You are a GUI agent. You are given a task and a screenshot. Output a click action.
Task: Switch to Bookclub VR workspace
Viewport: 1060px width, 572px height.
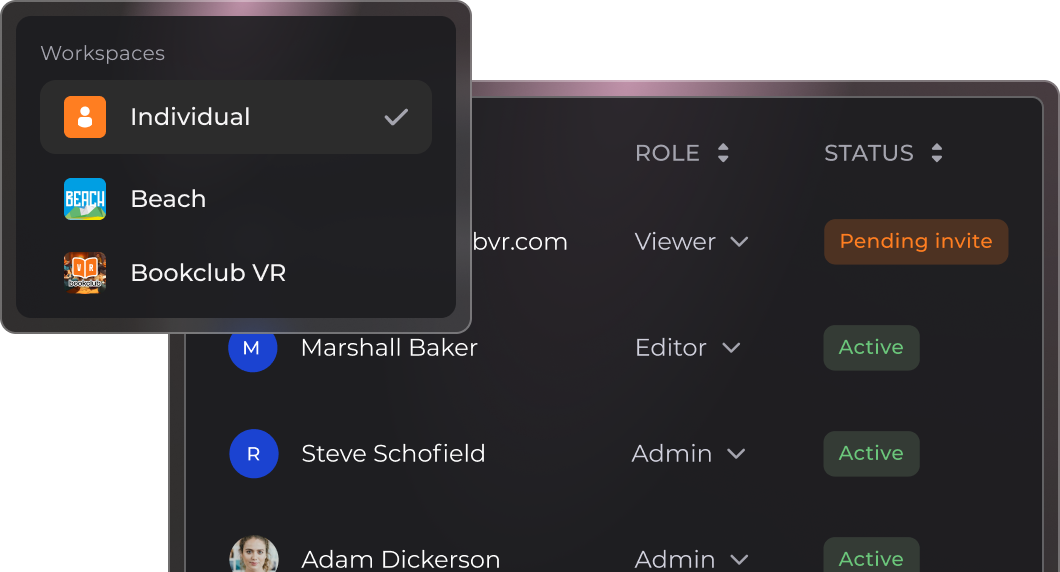[x=208, y=273]
